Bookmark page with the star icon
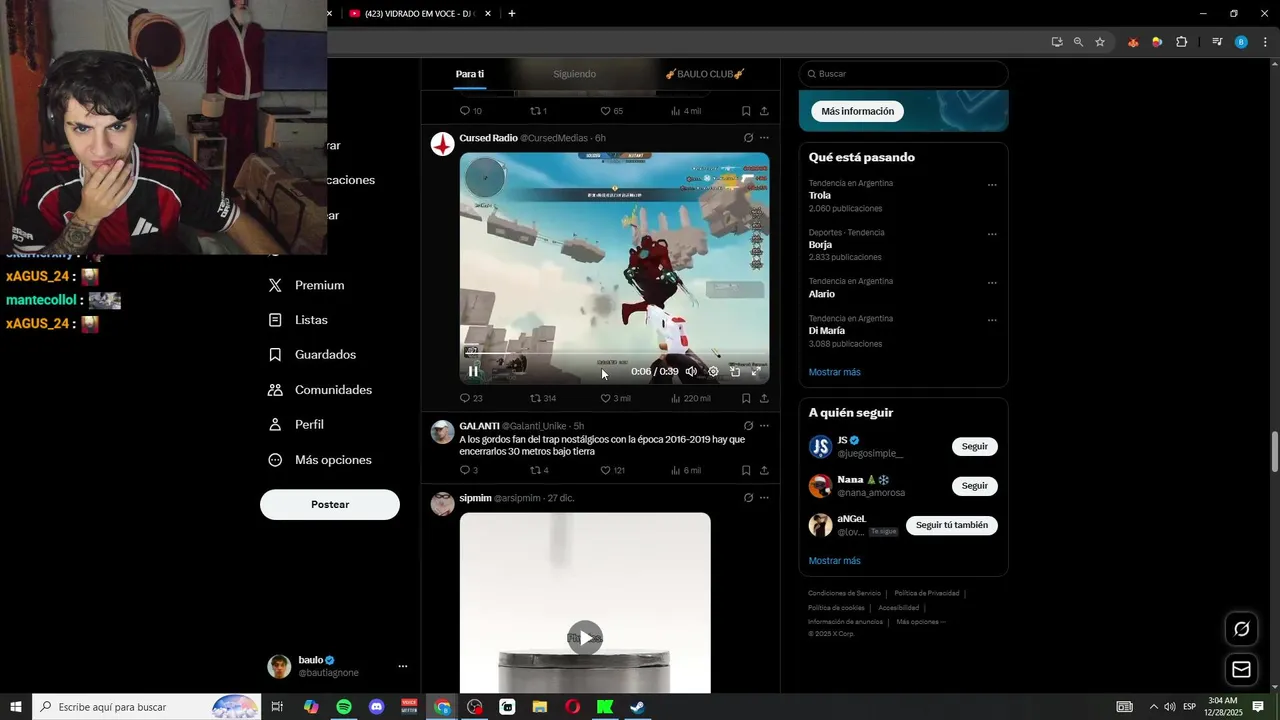Image resolution: width=1280 pixels, height=720 pixels. [x=1100, y=42]
